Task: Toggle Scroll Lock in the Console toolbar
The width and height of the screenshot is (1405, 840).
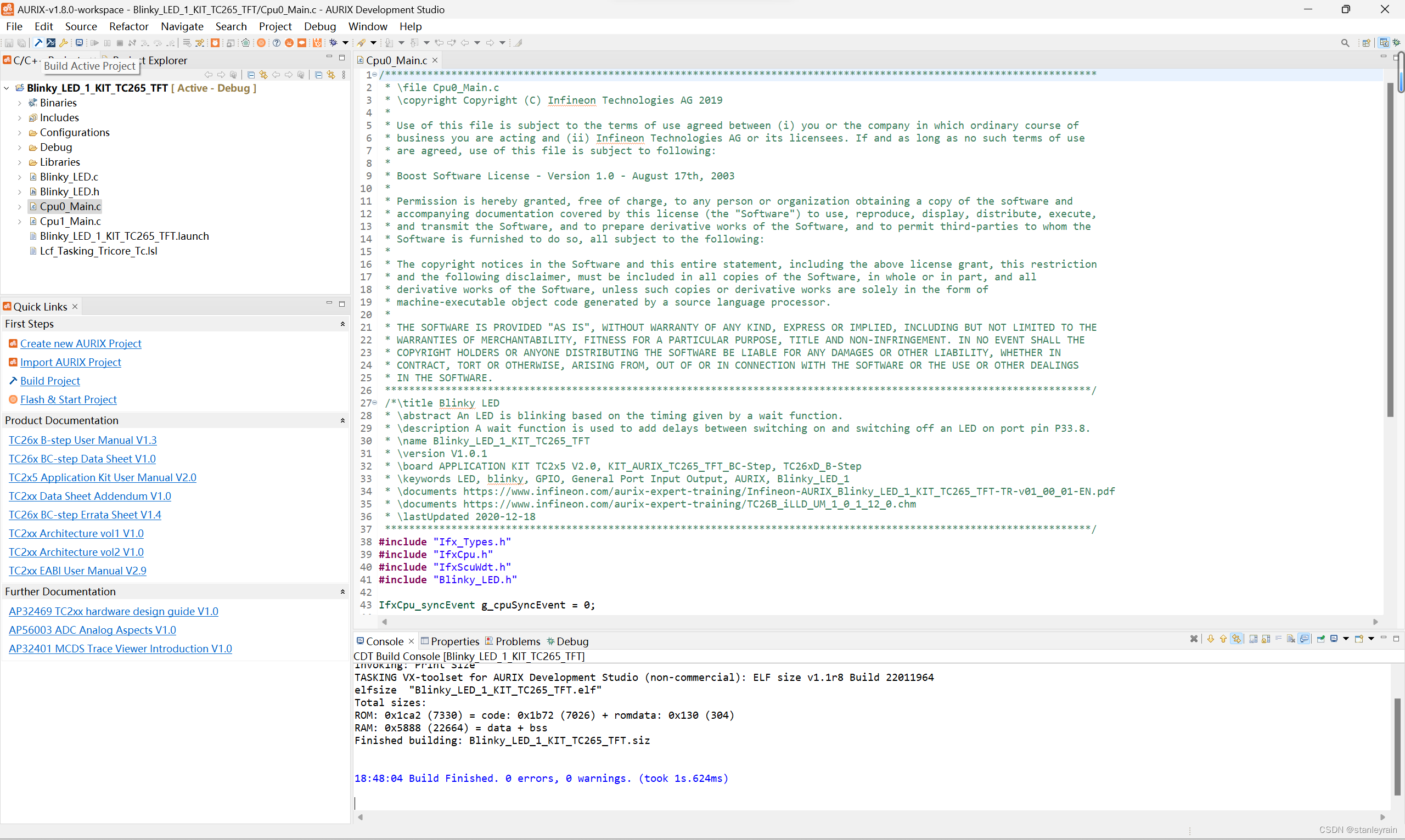Action: [x=1266, y=639]
